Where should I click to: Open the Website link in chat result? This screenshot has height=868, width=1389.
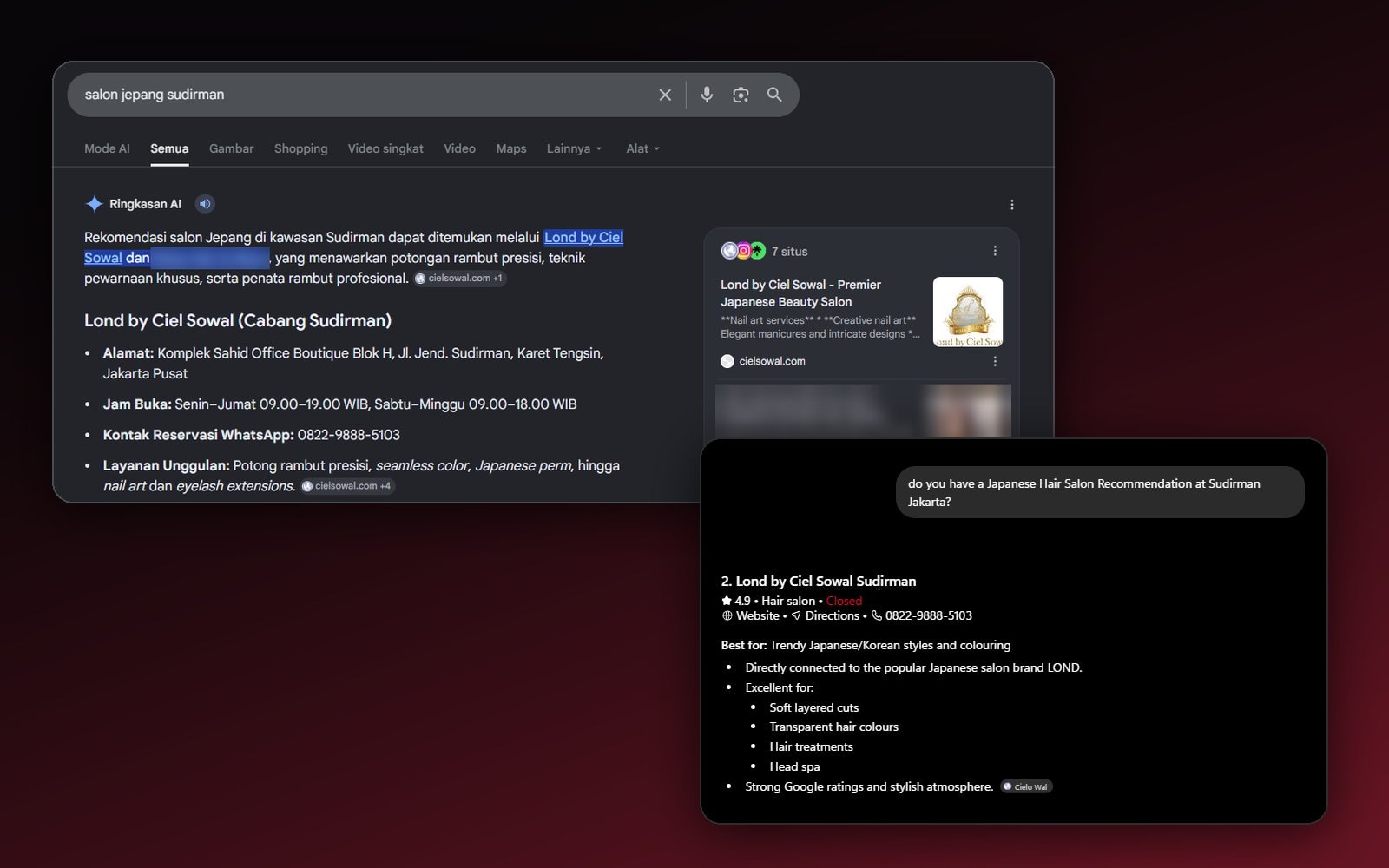point(758,615)
